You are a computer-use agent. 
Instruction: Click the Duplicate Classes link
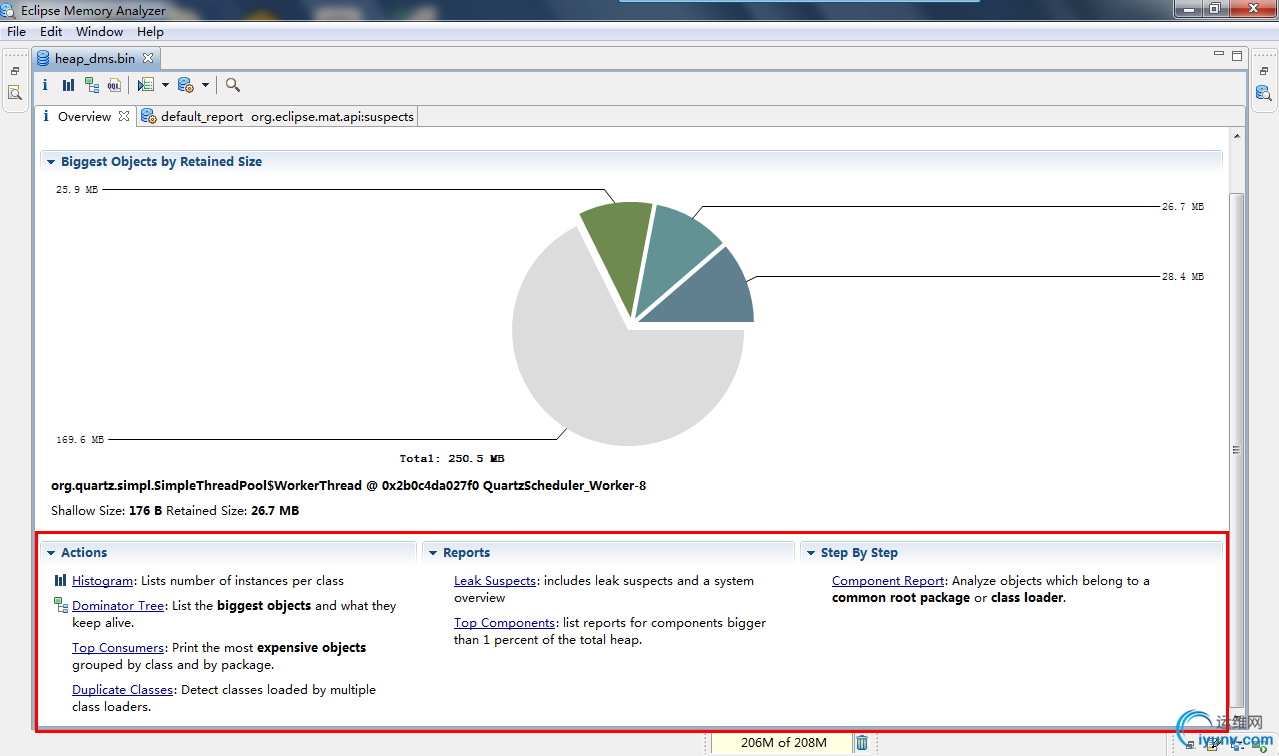coord(122,689)
